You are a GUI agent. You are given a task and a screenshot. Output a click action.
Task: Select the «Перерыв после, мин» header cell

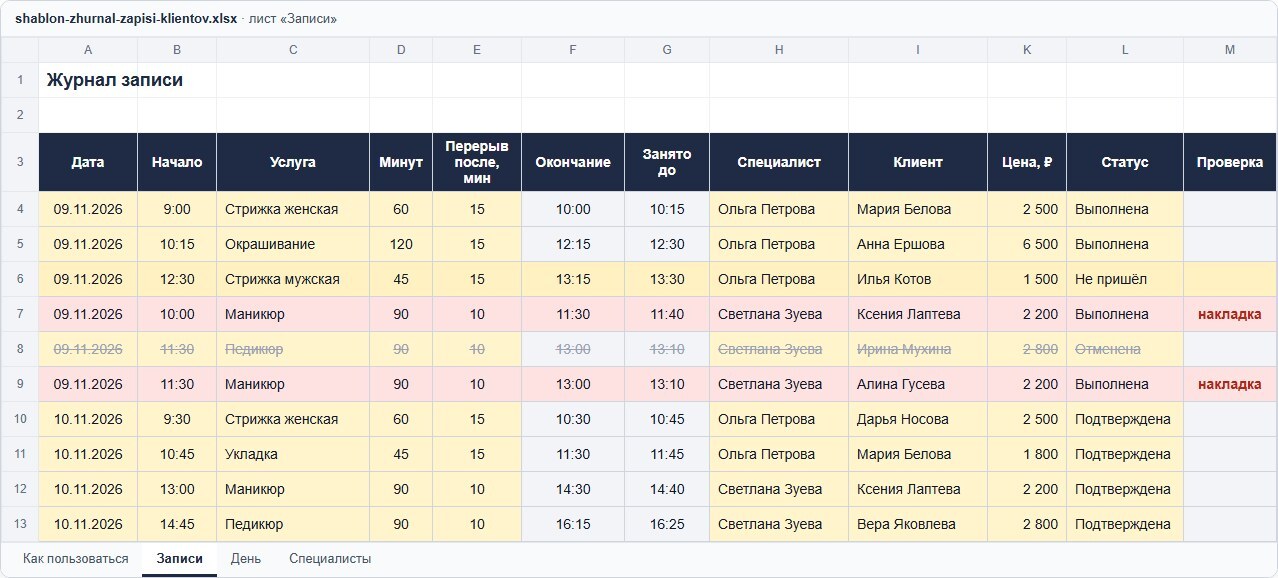(x=477, y=162)
